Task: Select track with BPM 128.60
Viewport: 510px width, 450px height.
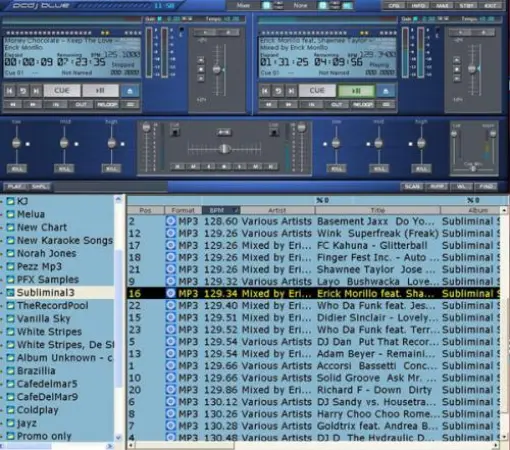Action: pyautogui.click(x=313, y=221)
